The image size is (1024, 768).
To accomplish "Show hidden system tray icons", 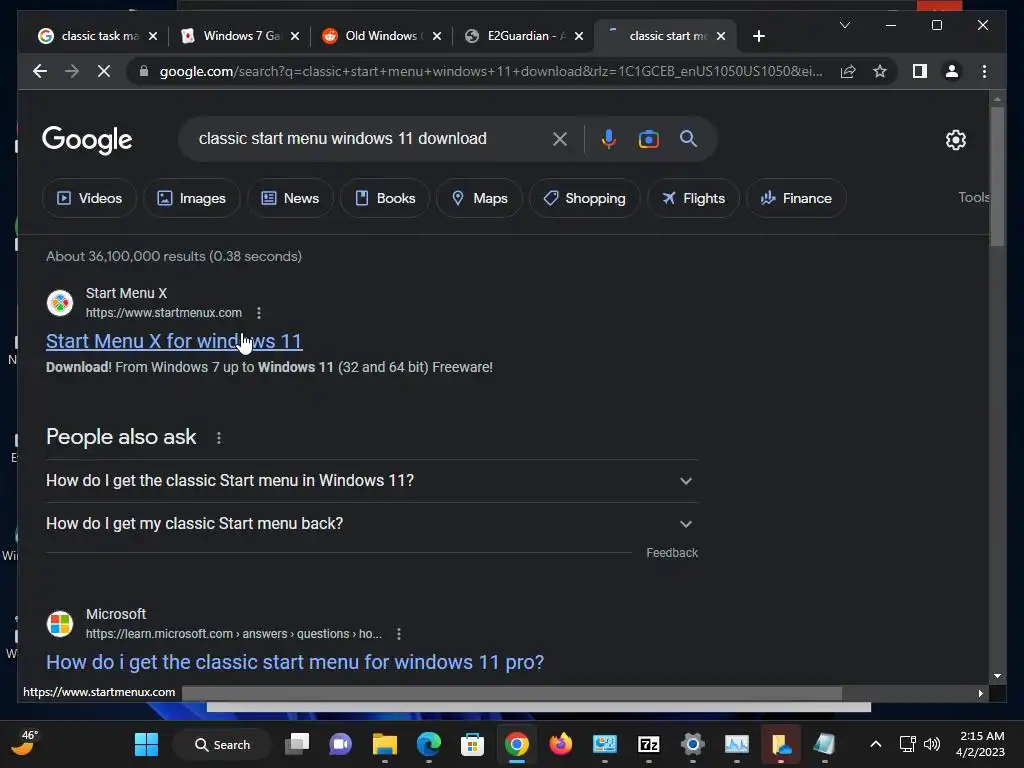I will tap(876, 744).
